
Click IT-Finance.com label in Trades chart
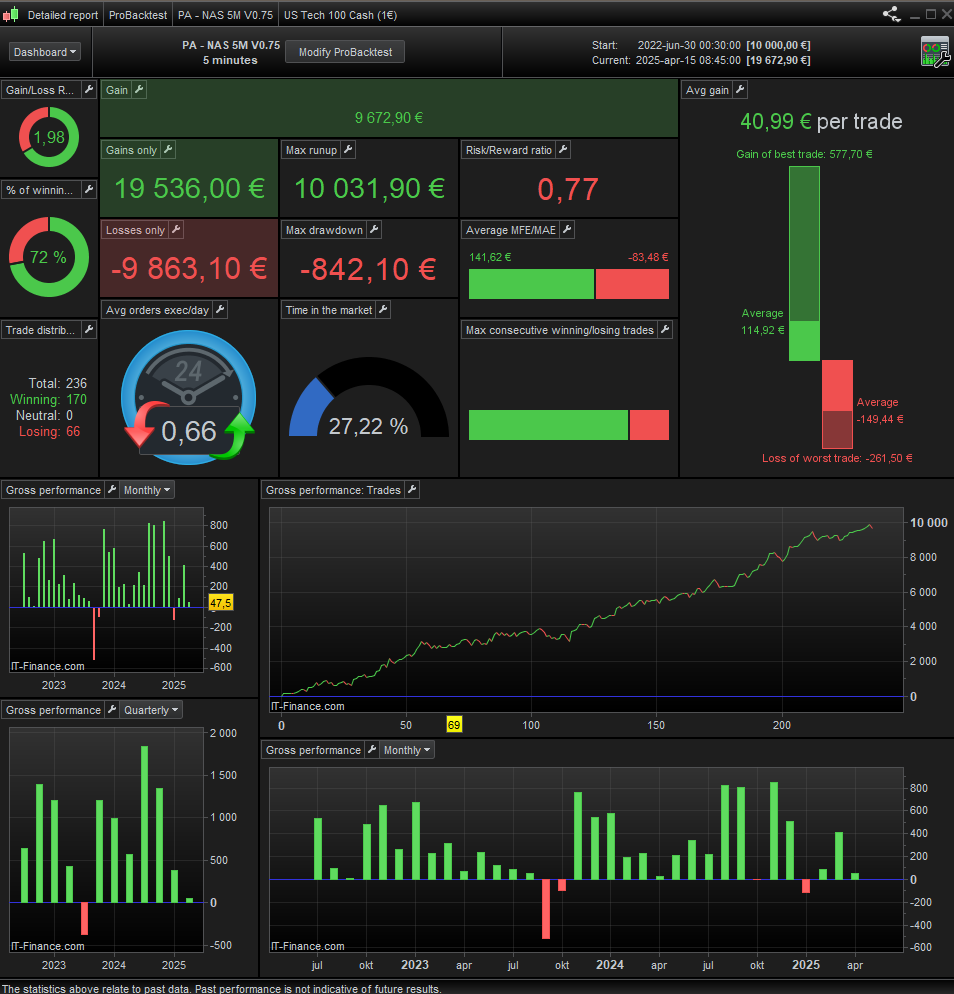click(308, 706)
